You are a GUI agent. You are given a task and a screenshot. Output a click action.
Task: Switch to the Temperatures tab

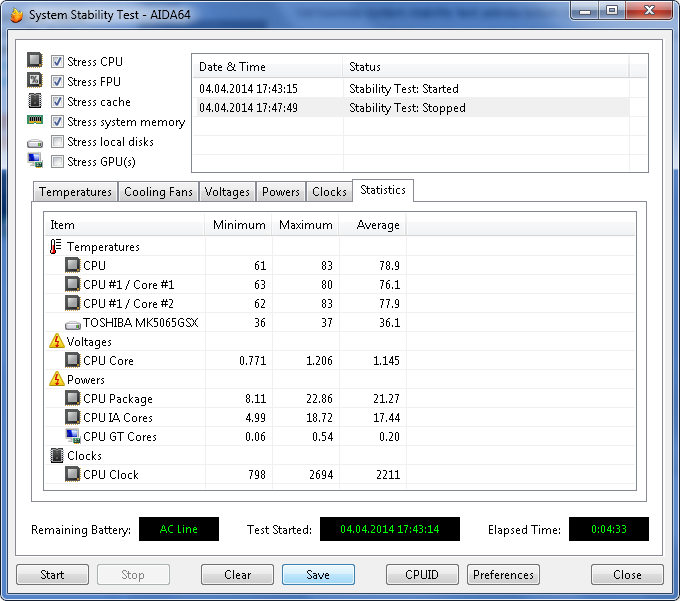click(75, 192)
